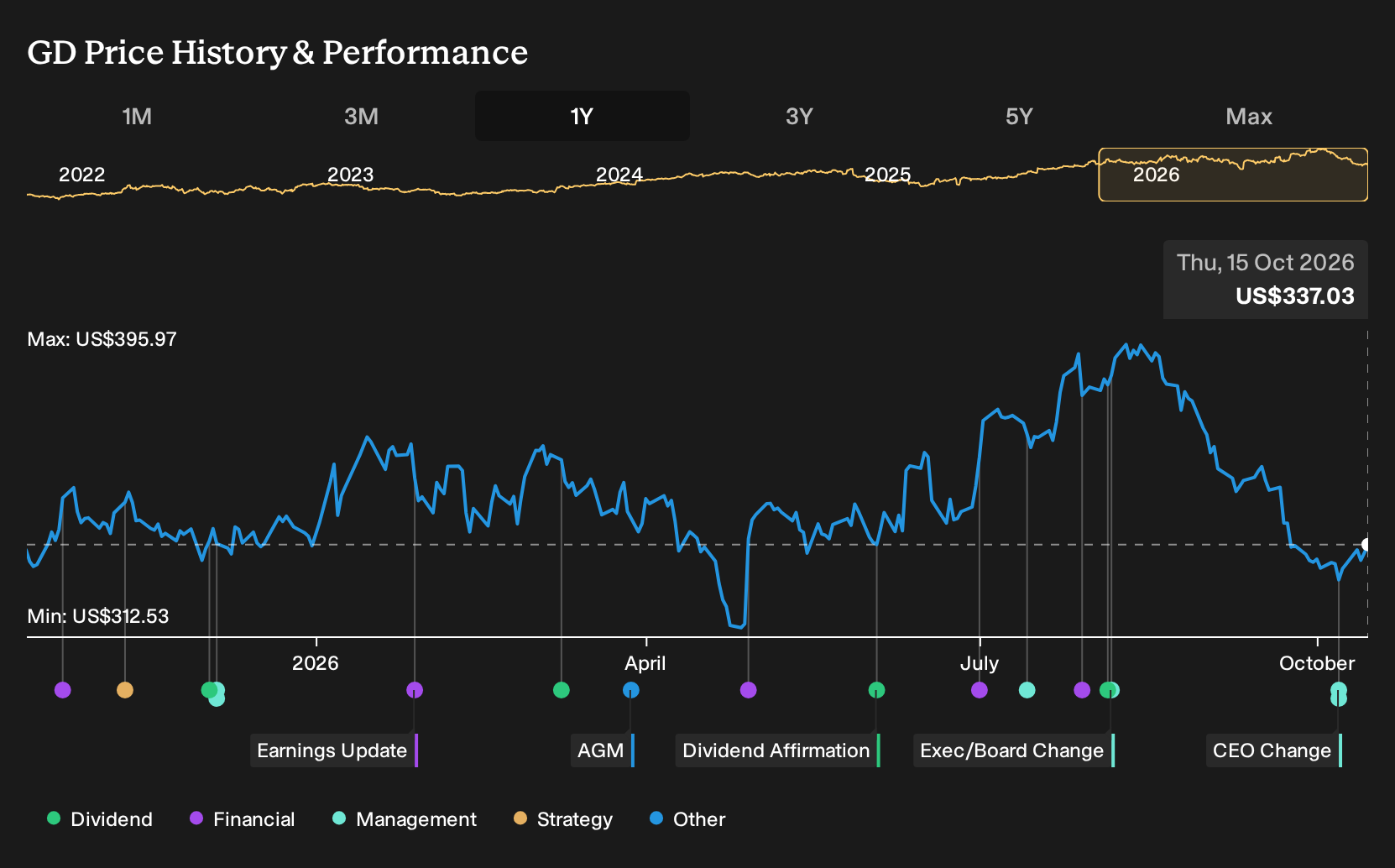The height and width of the screenshot is (868, 1395).
Task: Click the 2023 year in the overview chart
Action: [351, 175]
